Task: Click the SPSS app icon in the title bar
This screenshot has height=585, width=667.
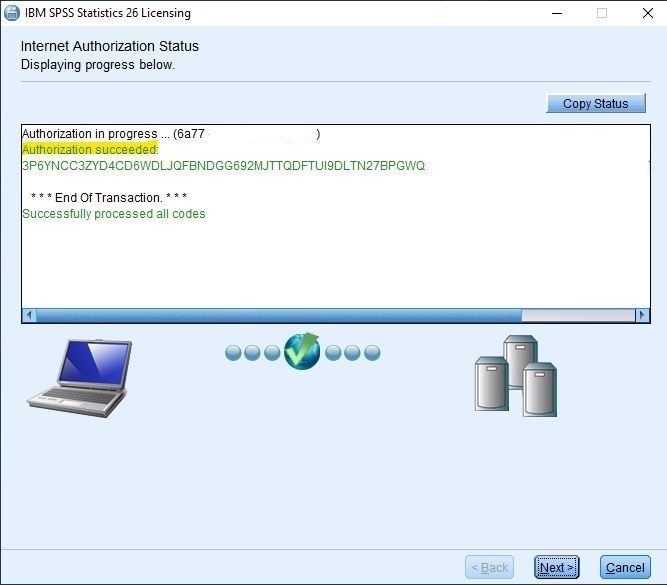Action: (11, 13)
